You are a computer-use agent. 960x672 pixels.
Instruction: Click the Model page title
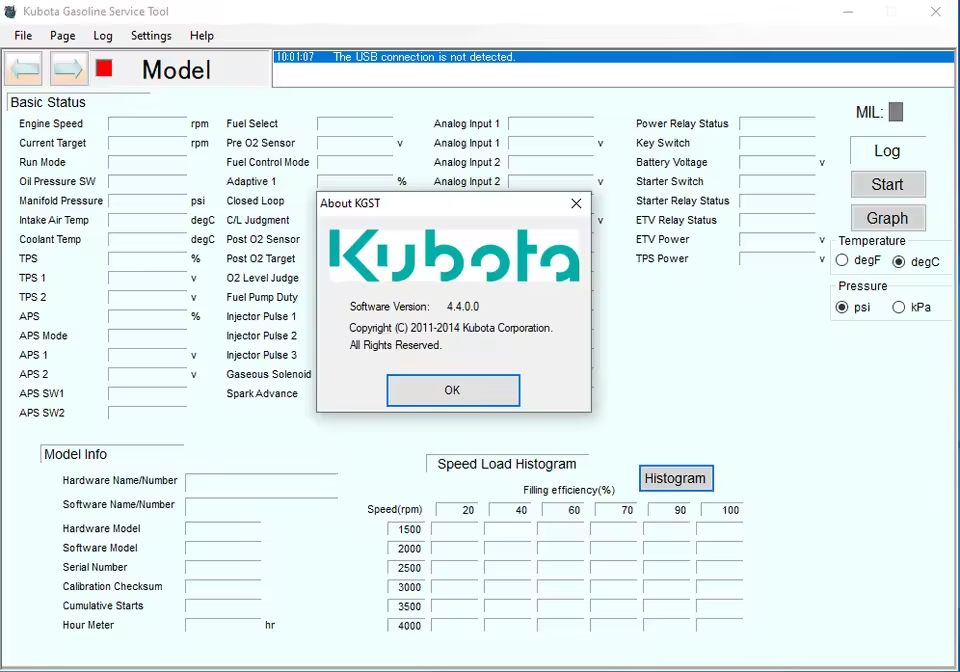(x=176, y=70)
